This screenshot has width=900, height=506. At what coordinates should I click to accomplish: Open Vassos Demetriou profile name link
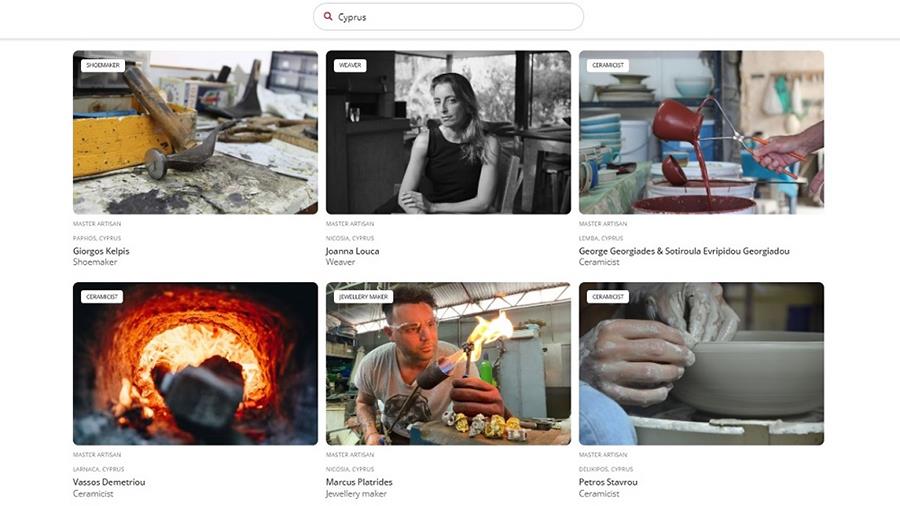pos(109,482)
